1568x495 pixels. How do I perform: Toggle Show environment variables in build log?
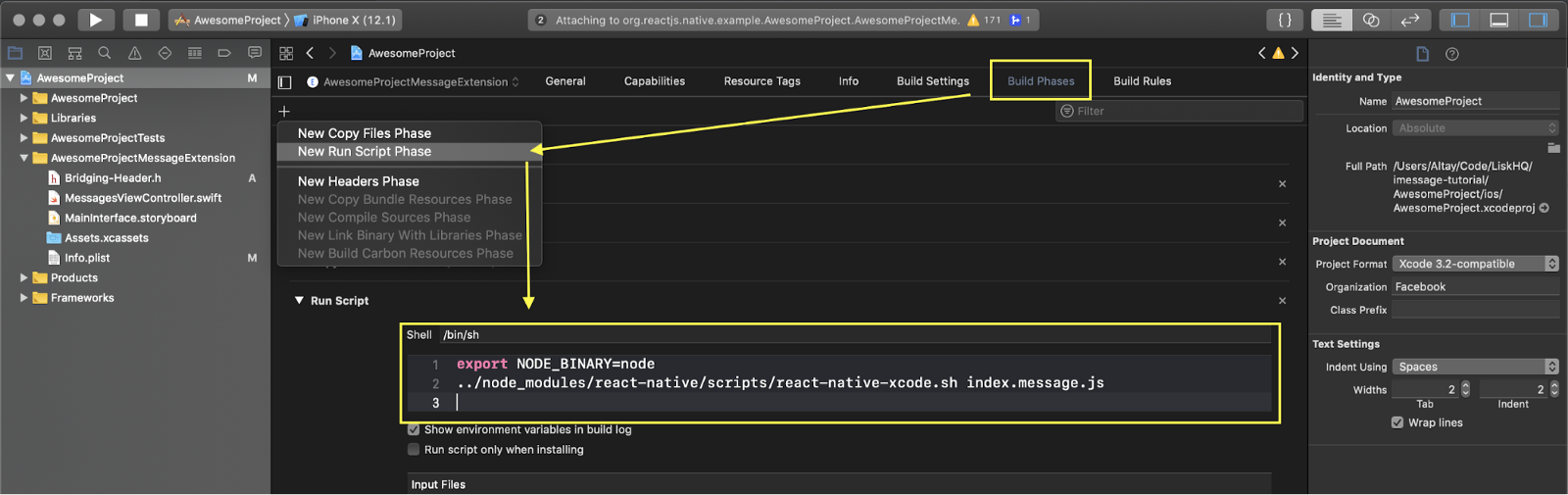[x=414, y=430]
